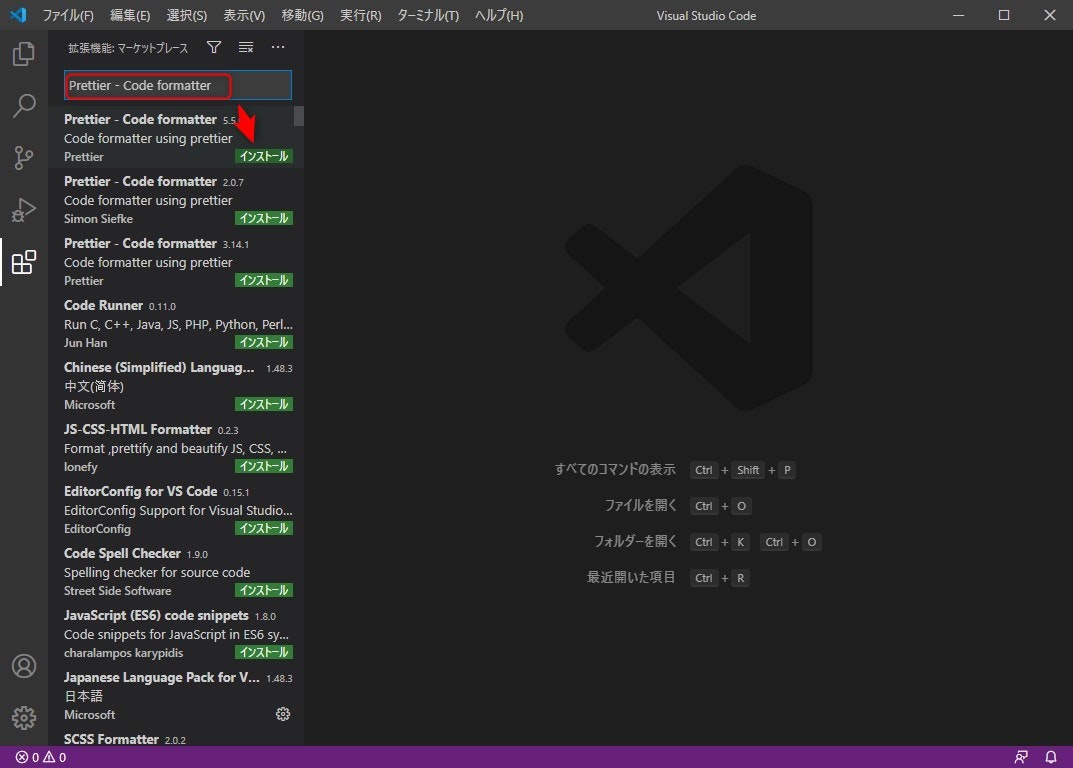The height and width of the screenshot is (768, 1073).
Task: Open the Explorer view in activity bar
Action: coord(24,53)
